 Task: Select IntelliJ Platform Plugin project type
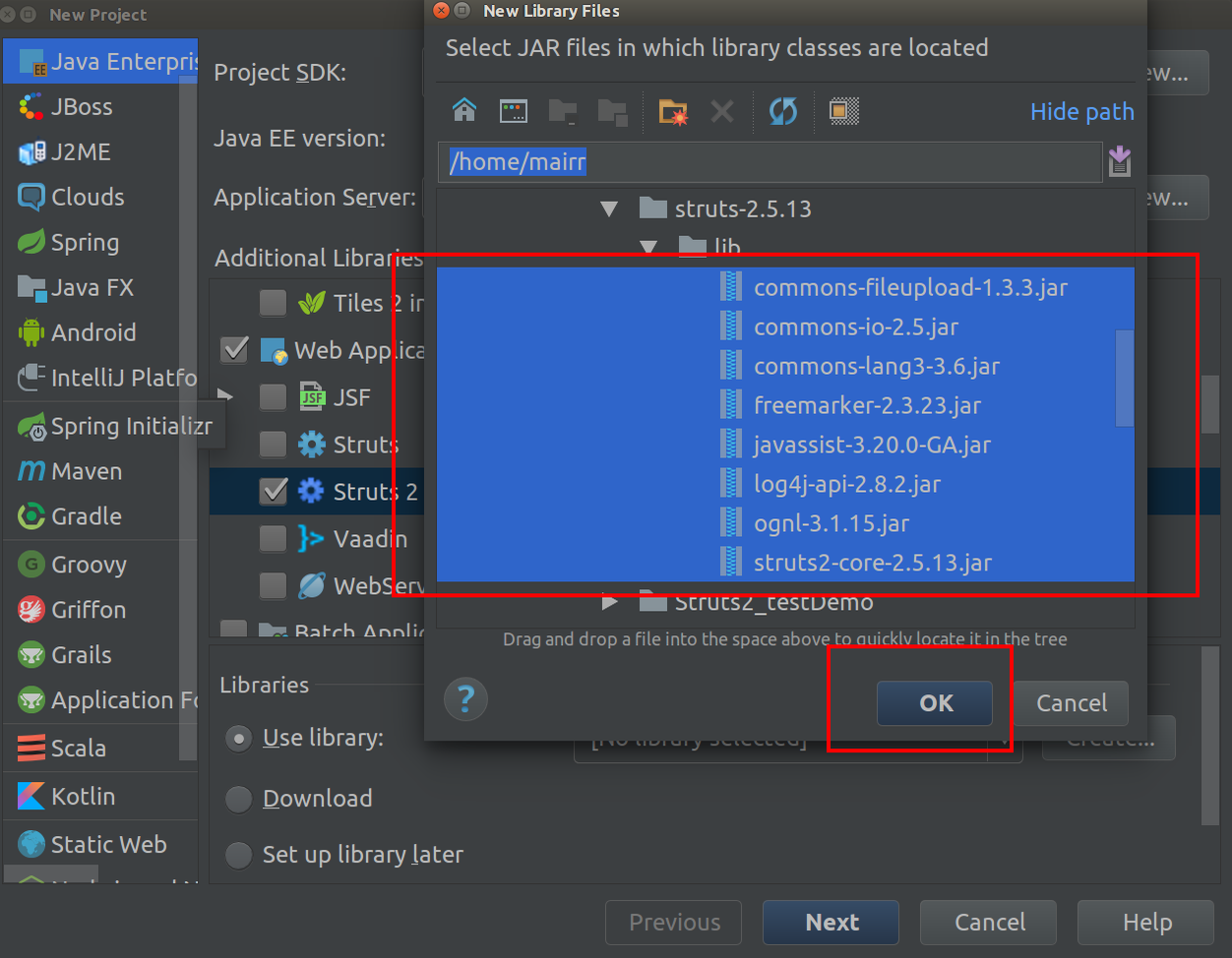pos(100,378)
